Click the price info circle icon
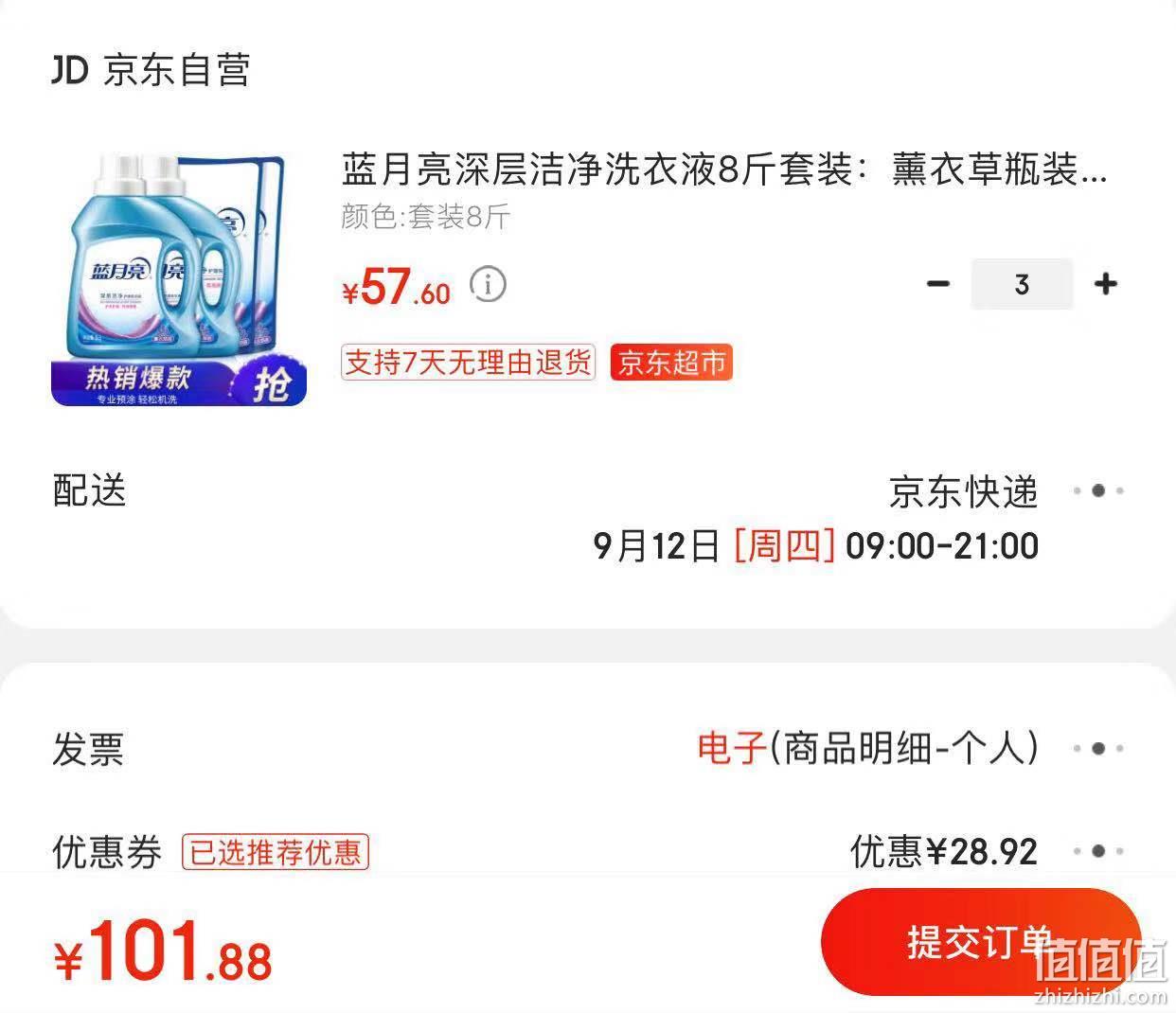Image resolution: width=1176 pixels, height=1013 pixels. click(x=489, y=284)
